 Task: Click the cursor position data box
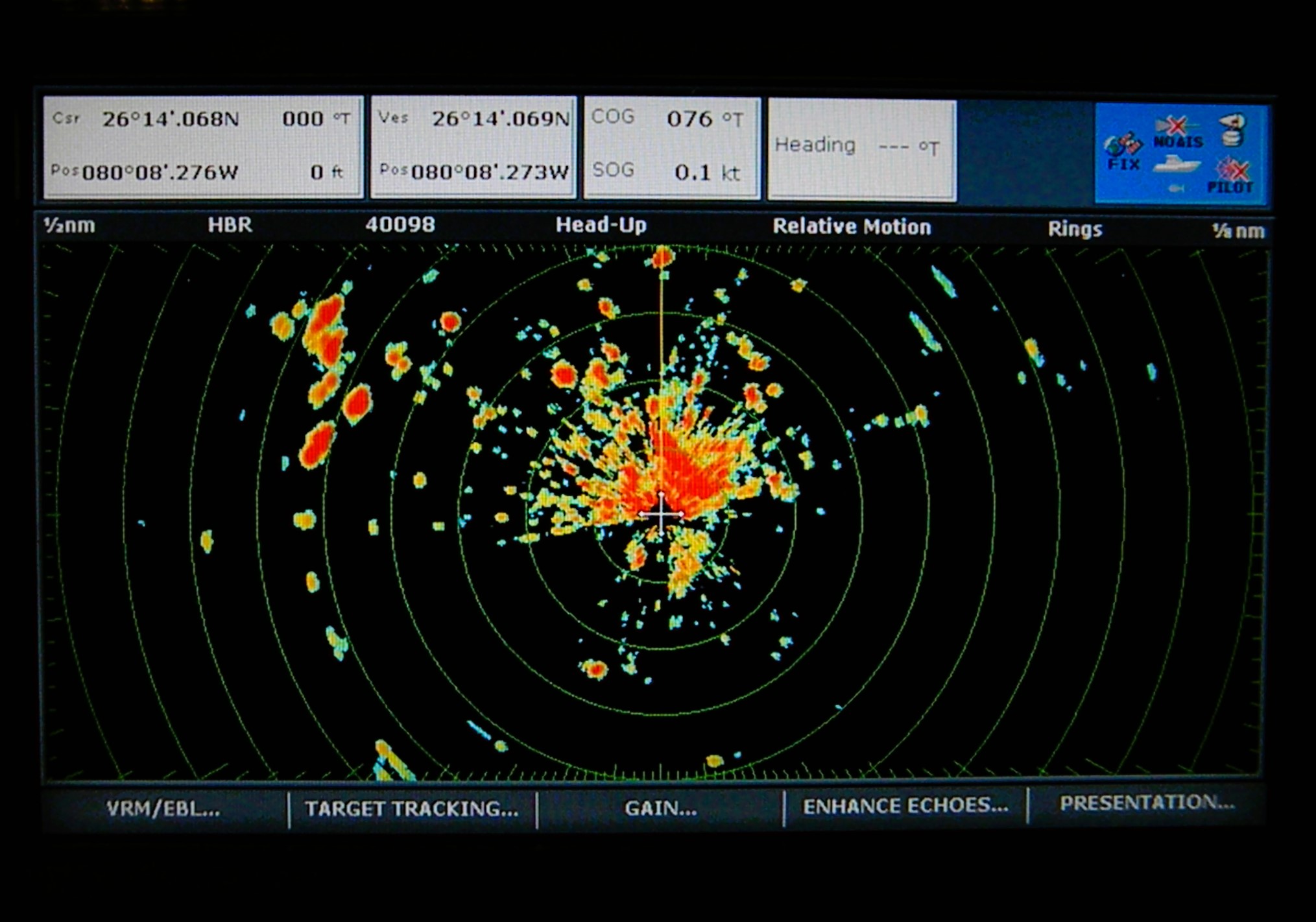coord(203,147)
